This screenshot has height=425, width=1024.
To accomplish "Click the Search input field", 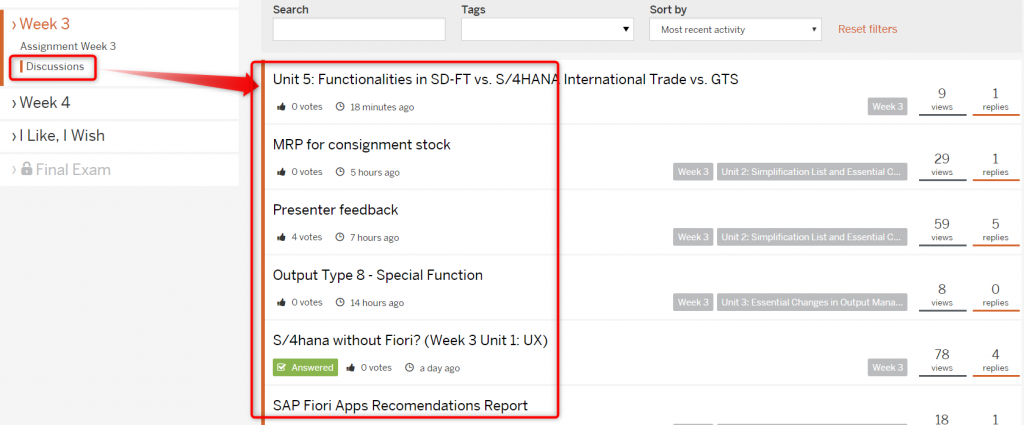I will [x=359, y=29].
